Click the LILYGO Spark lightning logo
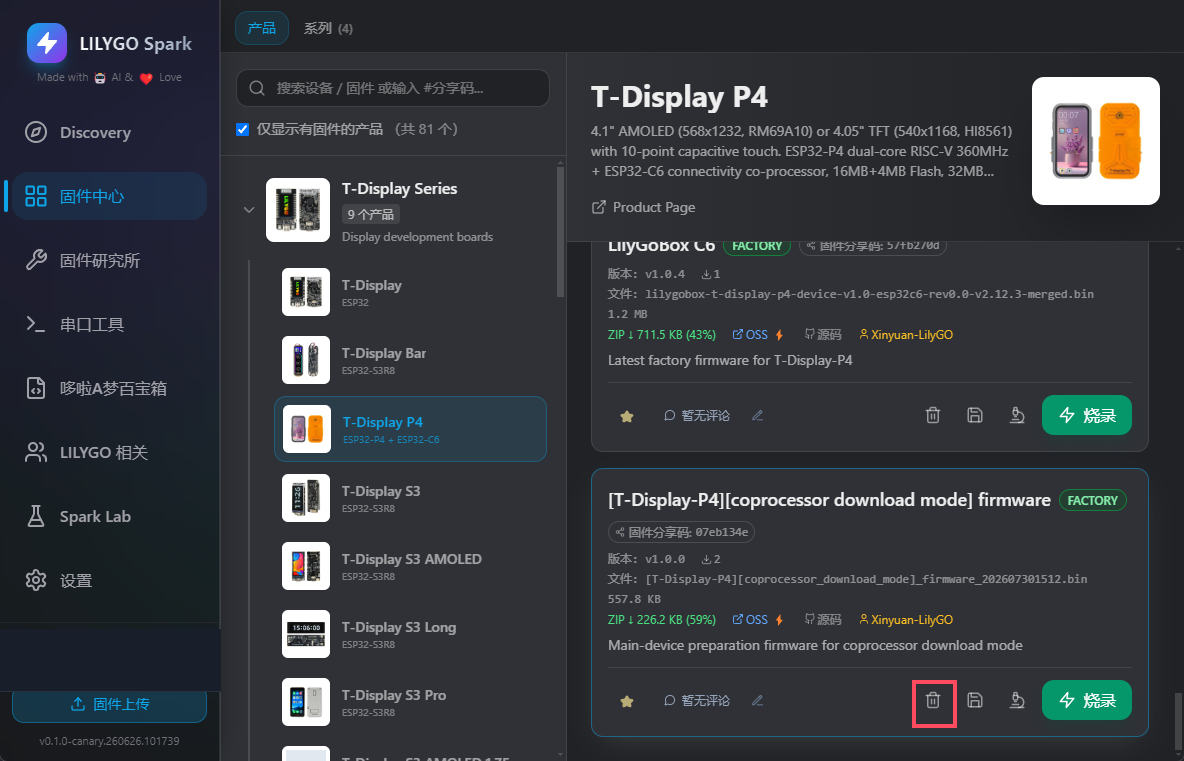This screenshot has width=1184, height=761. pos(47,42)
